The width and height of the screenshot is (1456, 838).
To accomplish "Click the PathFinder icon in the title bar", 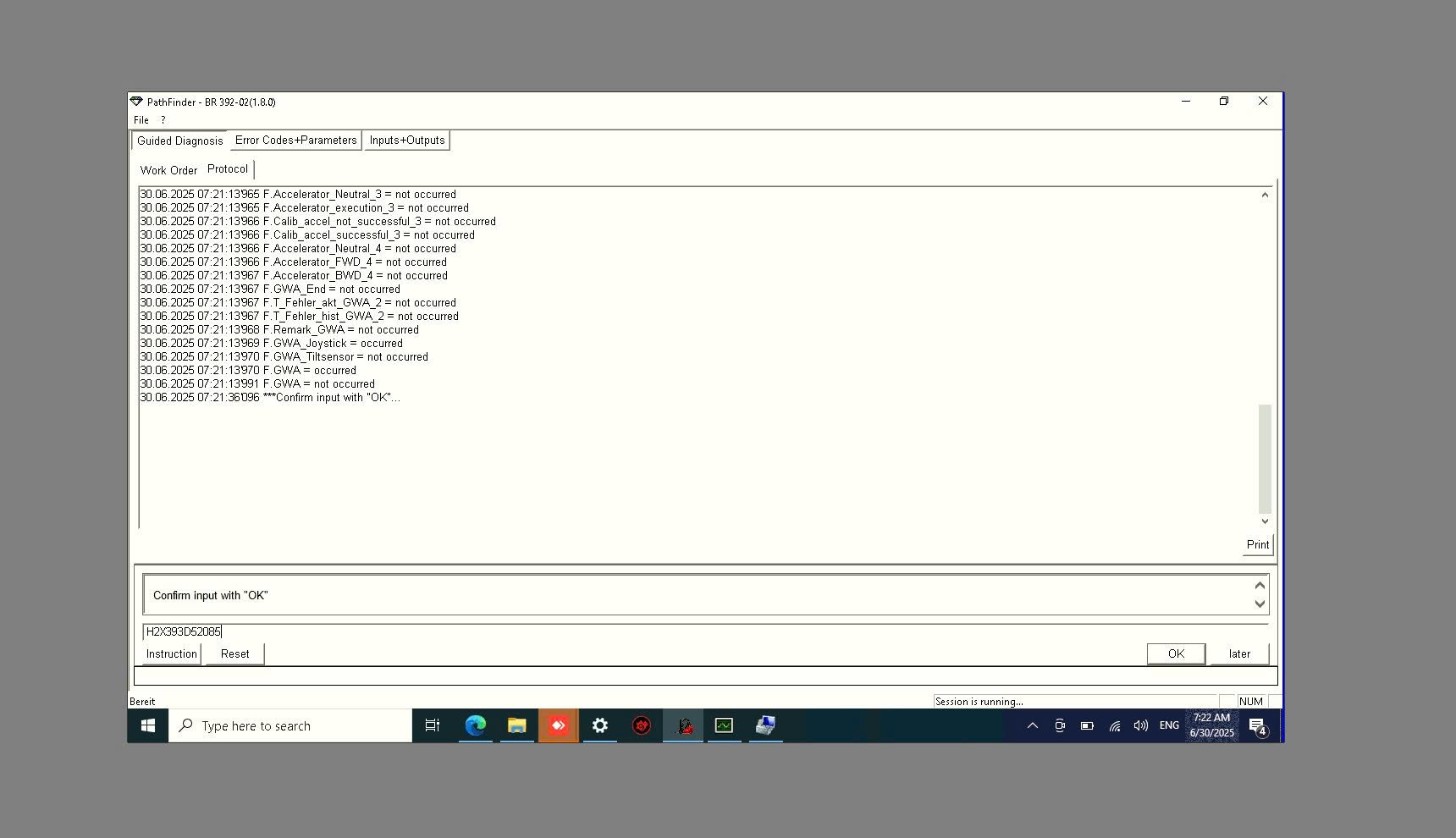I will [x=136, y=102].
